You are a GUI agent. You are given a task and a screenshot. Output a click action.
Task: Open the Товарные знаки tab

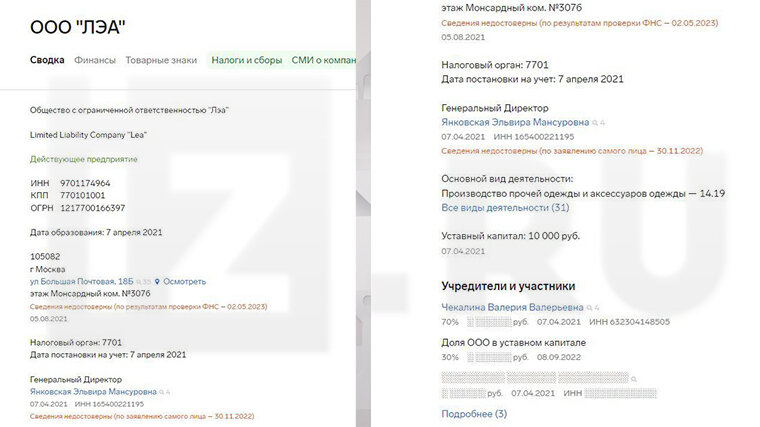pyautogui.click(x=161, y=60)
